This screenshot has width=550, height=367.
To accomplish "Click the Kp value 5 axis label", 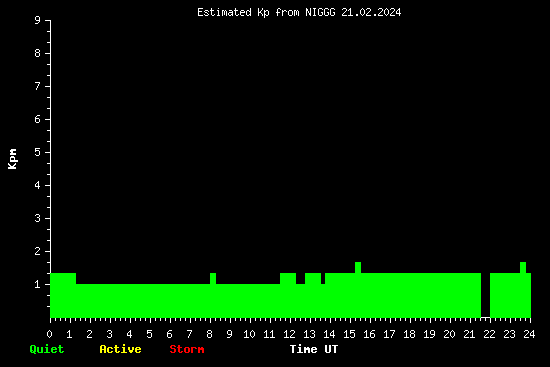I will tap(38, 152).
